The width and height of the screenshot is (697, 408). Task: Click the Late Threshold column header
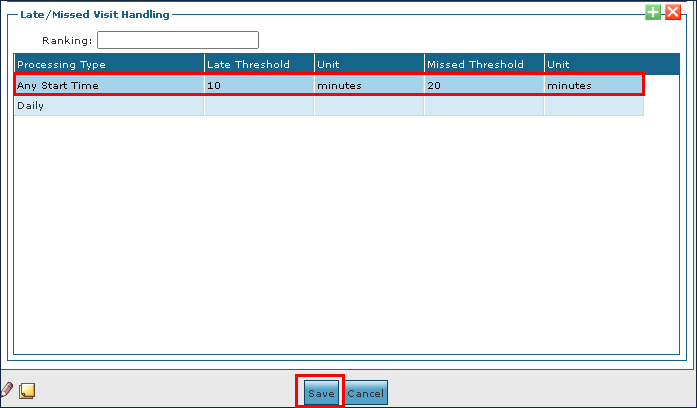coord(258,64)
